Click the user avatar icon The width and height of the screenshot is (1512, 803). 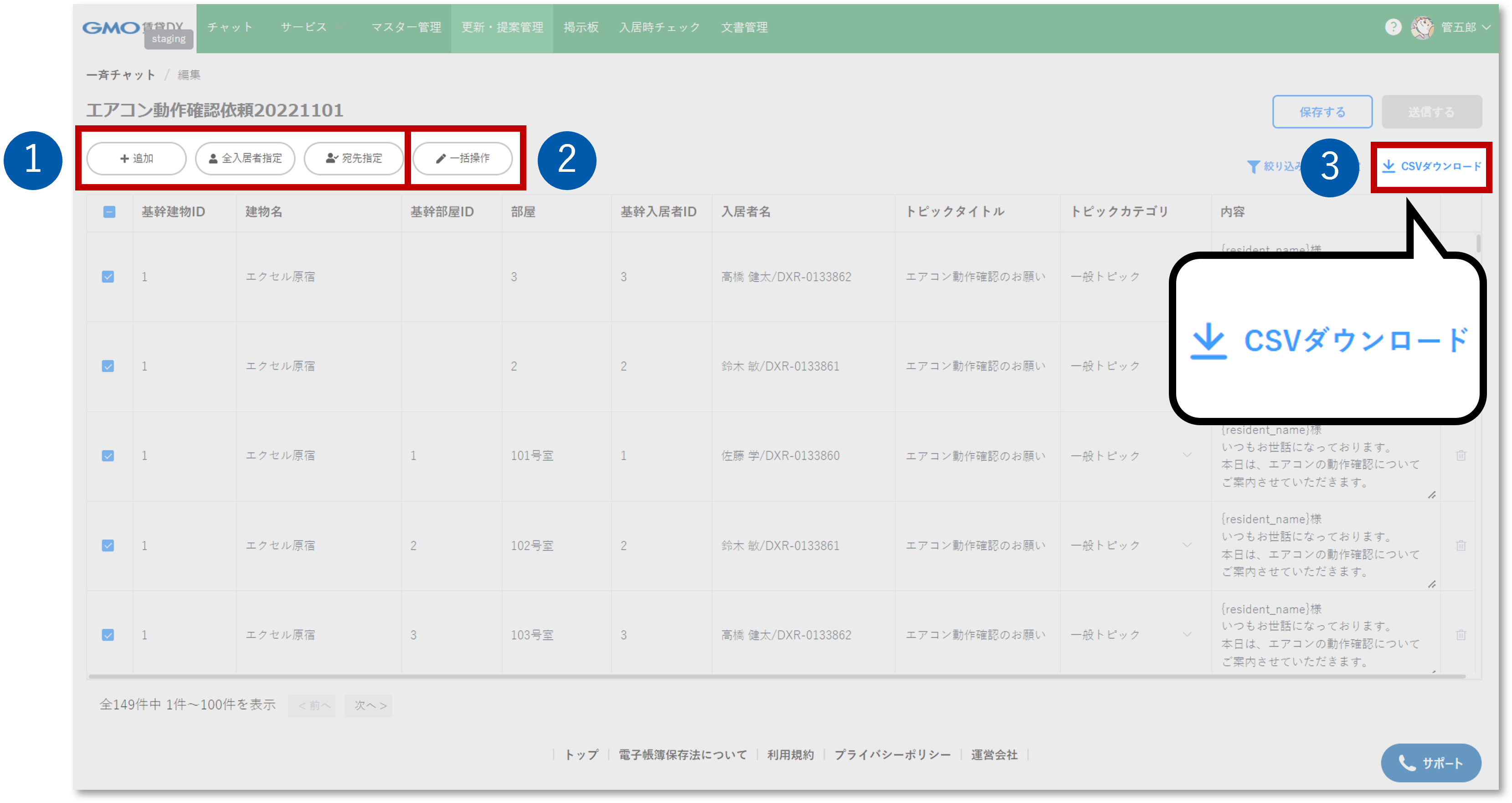click(1422, 28)
